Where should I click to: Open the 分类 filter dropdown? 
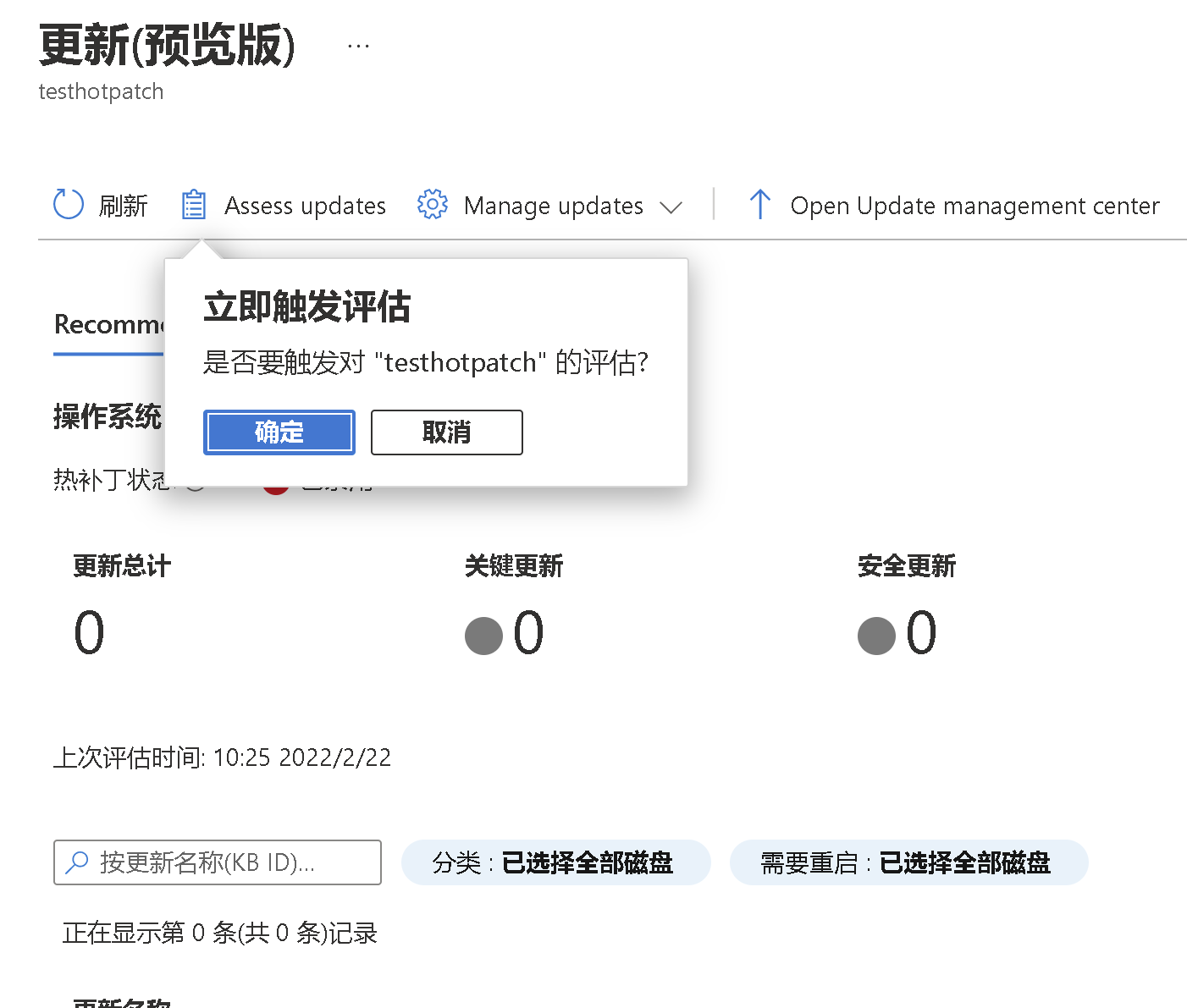tap(555, 862)
